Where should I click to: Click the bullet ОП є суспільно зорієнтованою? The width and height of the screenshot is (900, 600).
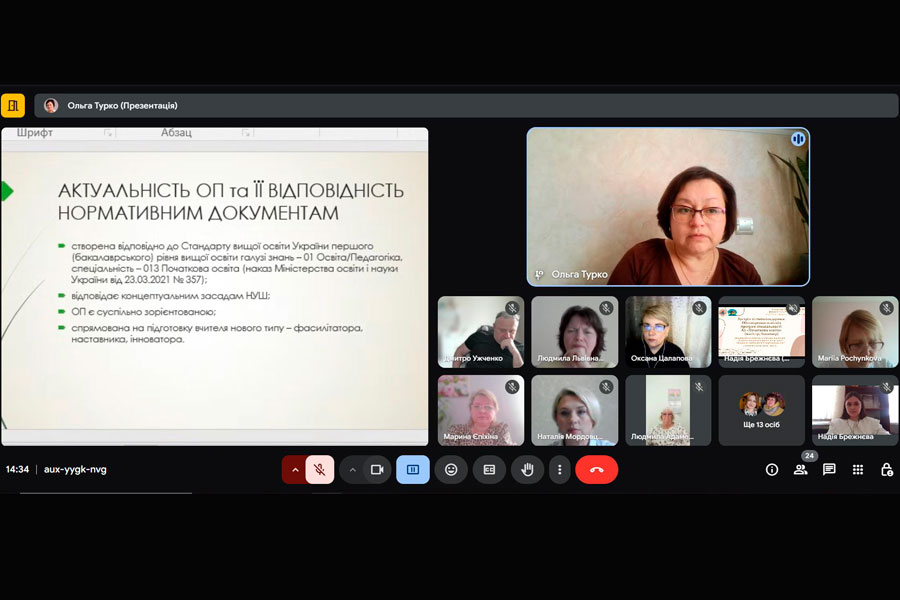(143, 312)
